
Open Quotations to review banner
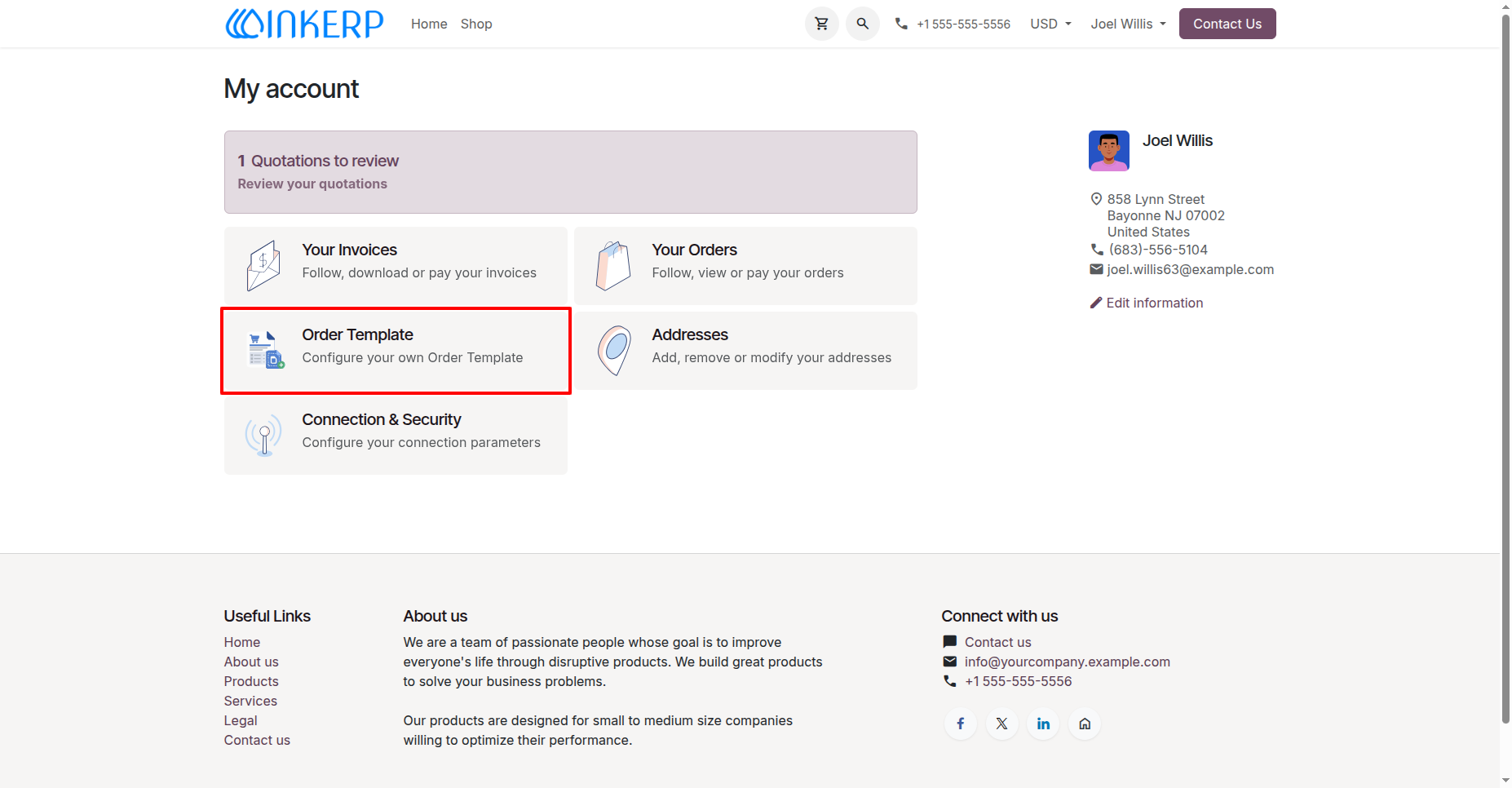click(571, 172)
